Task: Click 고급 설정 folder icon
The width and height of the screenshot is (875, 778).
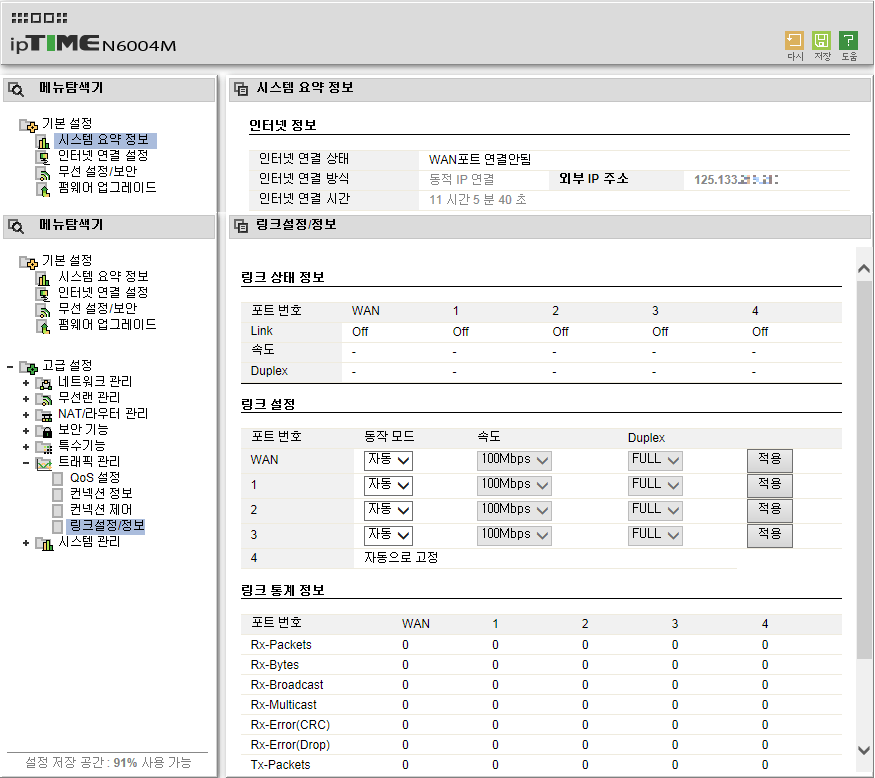Action: [28, 367]
